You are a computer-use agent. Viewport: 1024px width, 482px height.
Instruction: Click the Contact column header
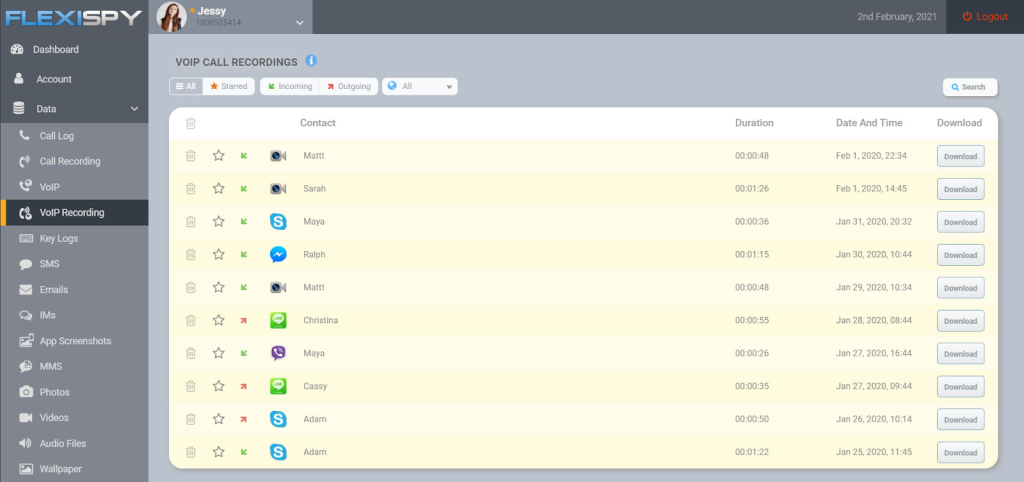pos(318,123)
